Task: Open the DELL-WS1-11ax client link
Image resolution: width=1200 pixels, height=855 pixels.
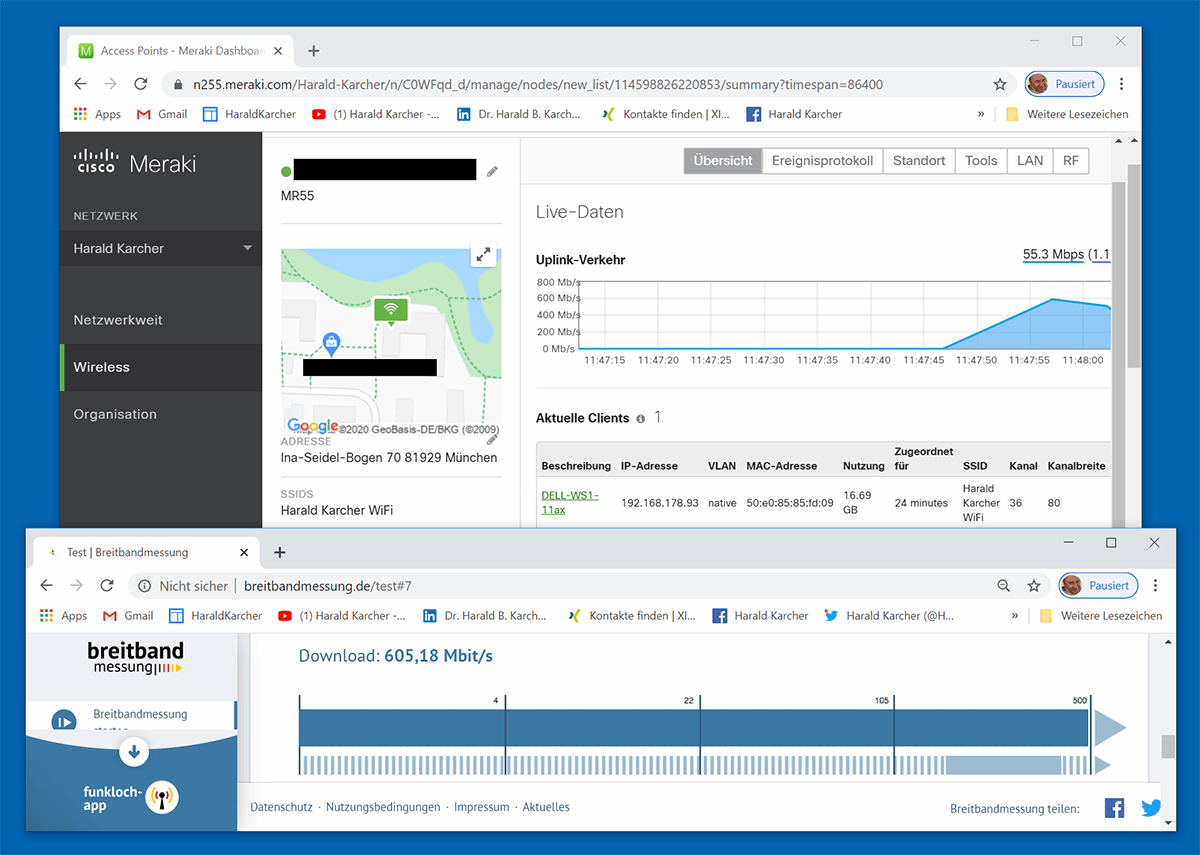Action: tap(569, 500)
